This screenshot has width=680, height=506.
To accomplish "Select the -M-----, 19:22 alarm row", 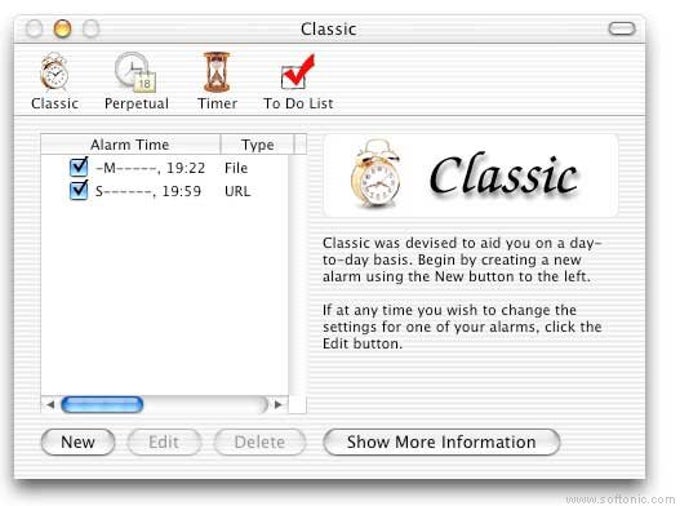I will [x=165, y=168].
